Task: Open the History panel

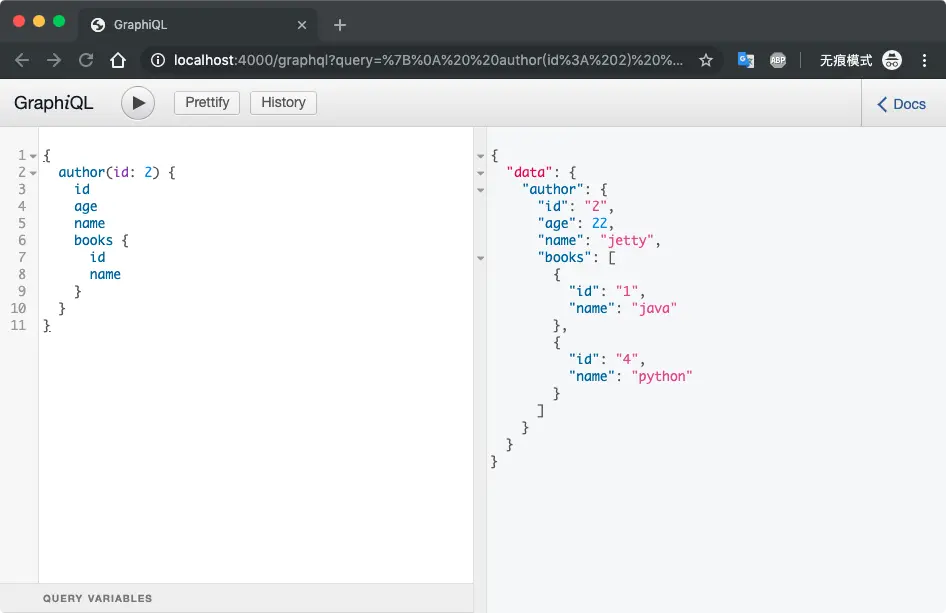Action: (x=283, y=103)
